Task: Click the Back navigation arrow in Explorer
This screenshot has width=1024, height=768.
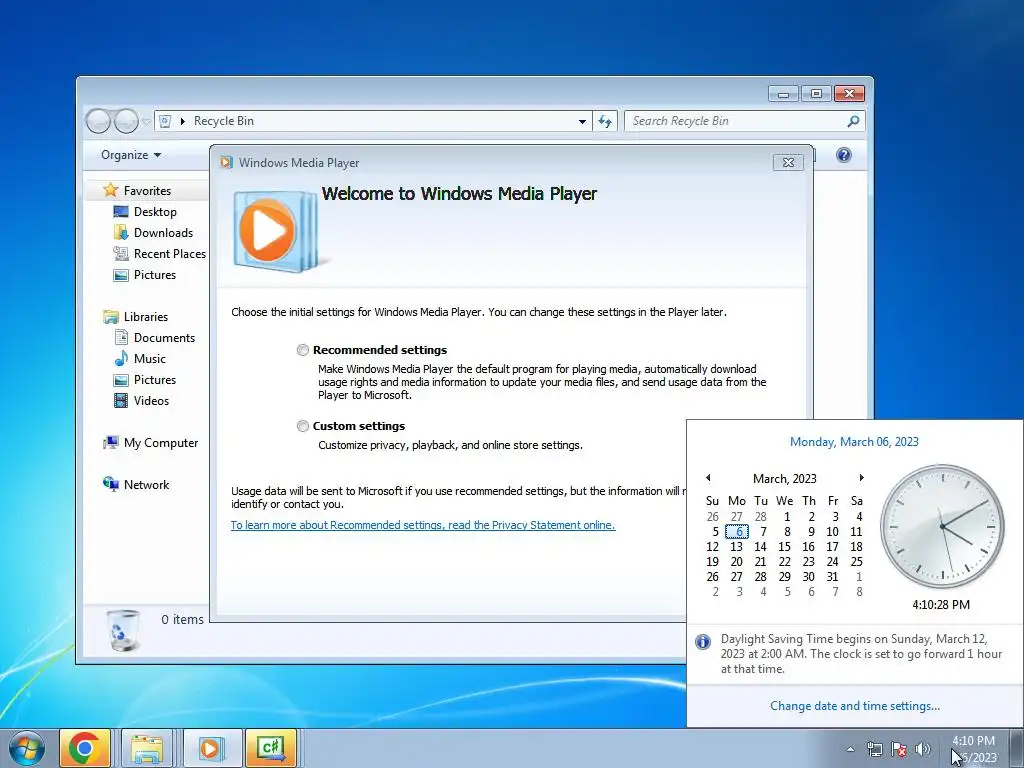Action: pyautogui.click(x=98, y=121)
